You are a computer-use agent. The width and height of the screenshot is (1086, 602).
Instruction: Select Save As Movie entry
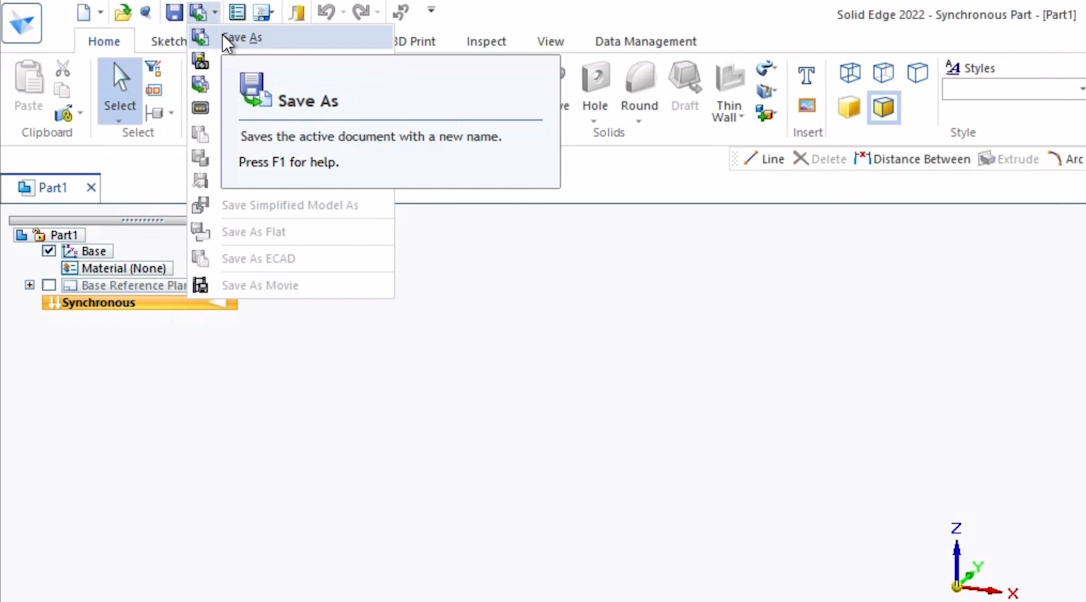291,285
